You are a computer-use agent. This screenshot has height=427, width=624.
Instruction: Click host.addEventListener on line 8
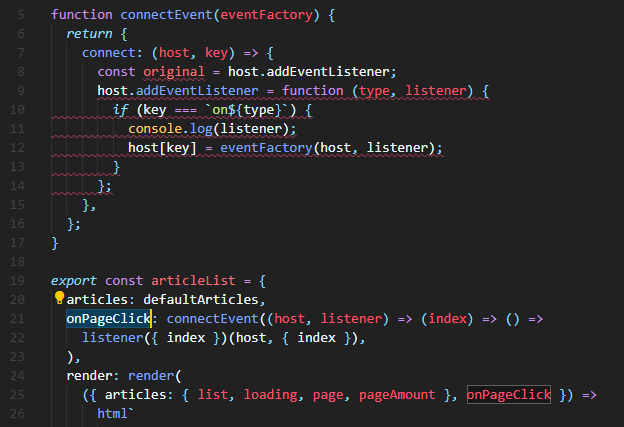pyautogui.click(x=308, y=72)
